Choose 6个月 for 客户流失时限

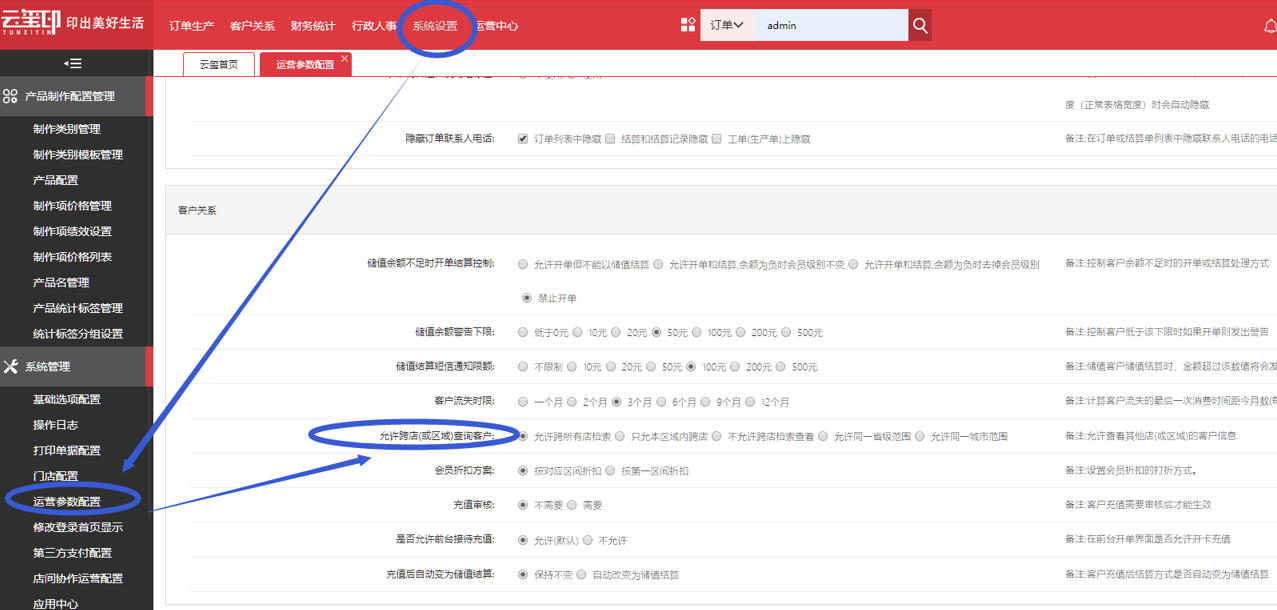662,402
